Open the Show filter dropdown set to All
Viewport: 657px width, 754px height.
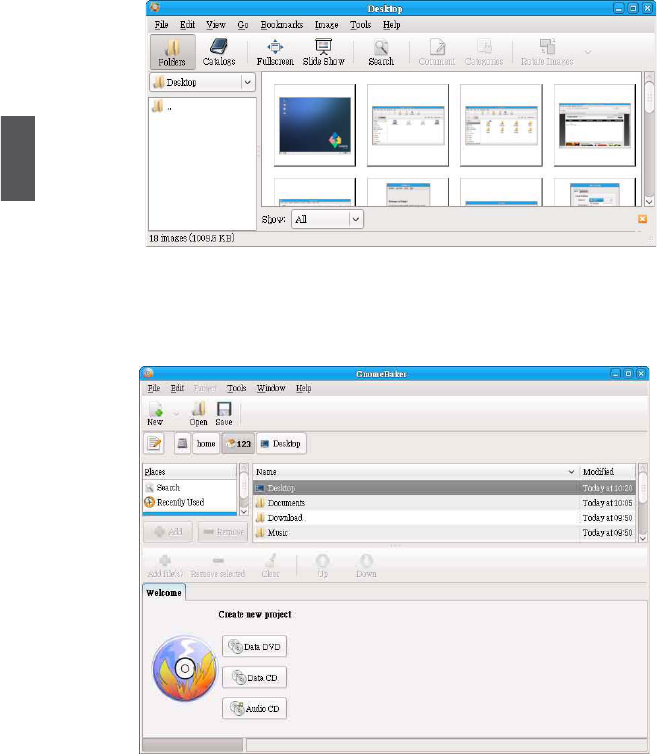coord(327,219)
